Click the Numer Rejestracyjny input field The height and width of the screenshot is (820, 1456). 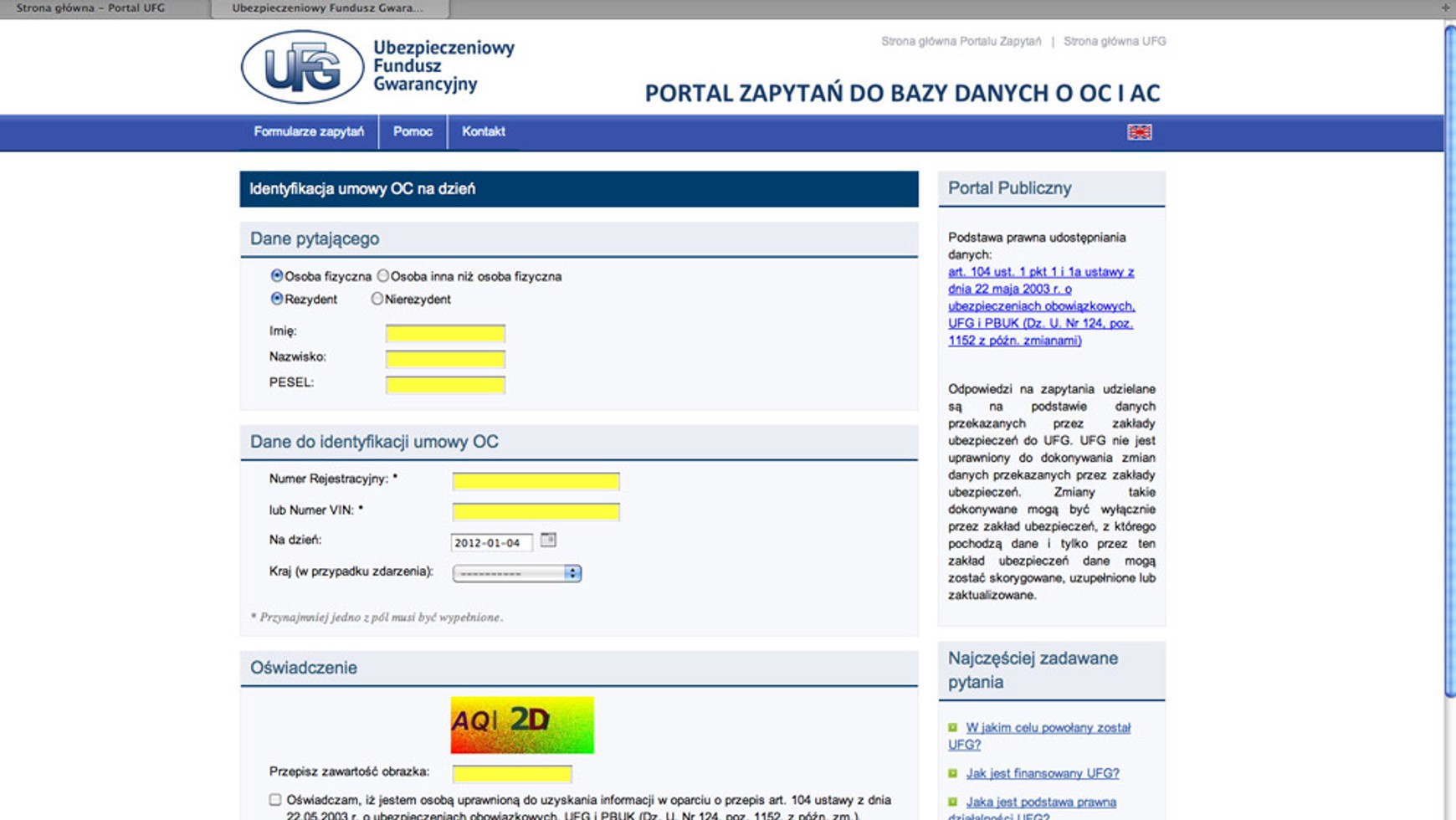pos(536,481)
